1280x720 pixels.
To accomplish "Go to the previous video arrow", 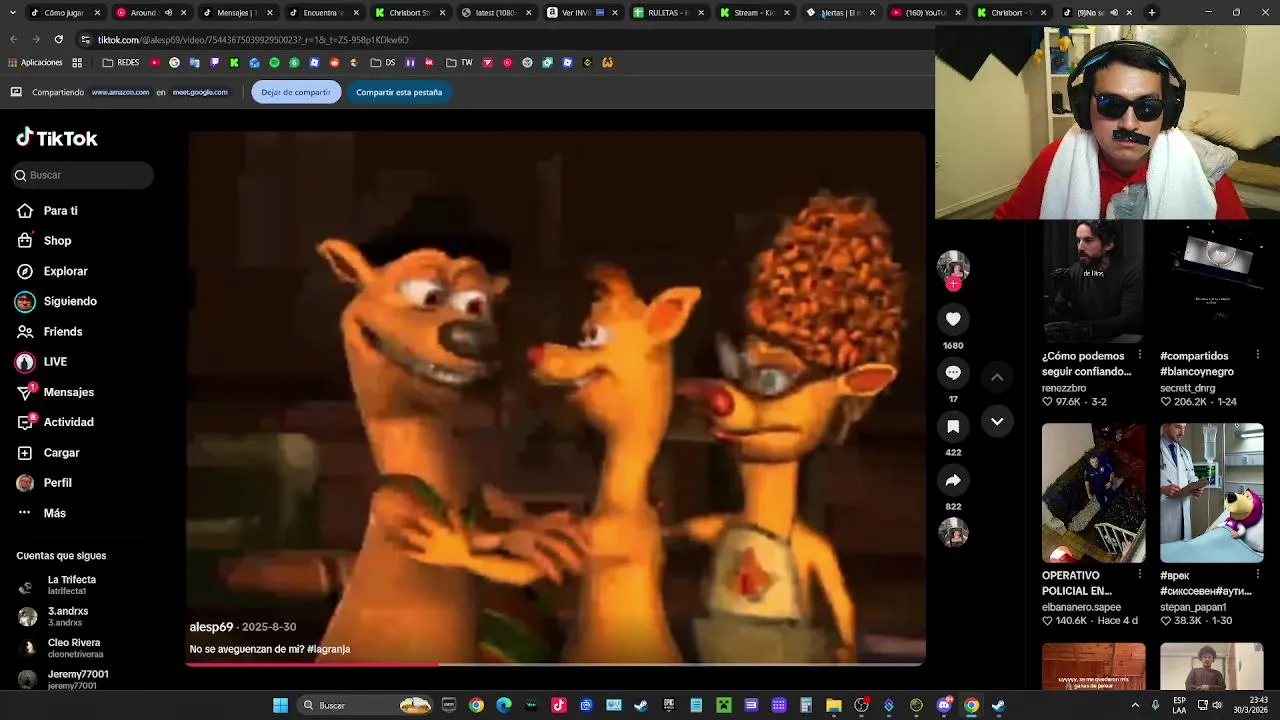I will (x=997, y=377).
